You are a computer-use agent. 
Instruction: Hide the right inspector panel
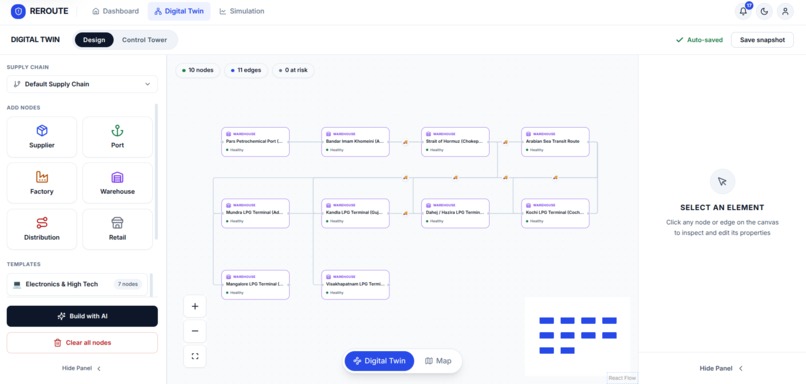(721, 369)
